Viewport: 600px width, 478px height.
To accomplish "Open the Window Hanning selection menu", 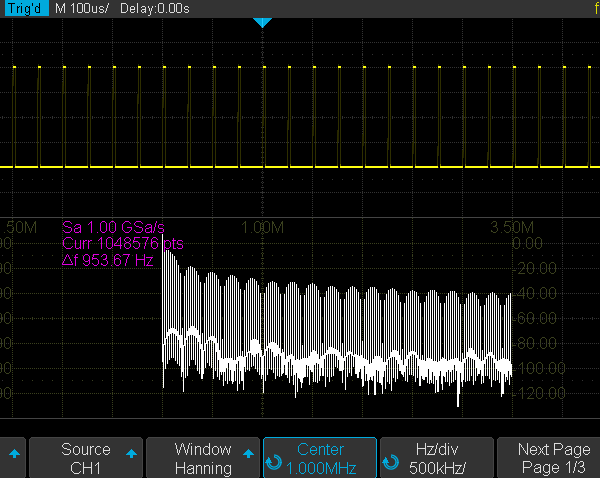I will (x=202, y=458).
